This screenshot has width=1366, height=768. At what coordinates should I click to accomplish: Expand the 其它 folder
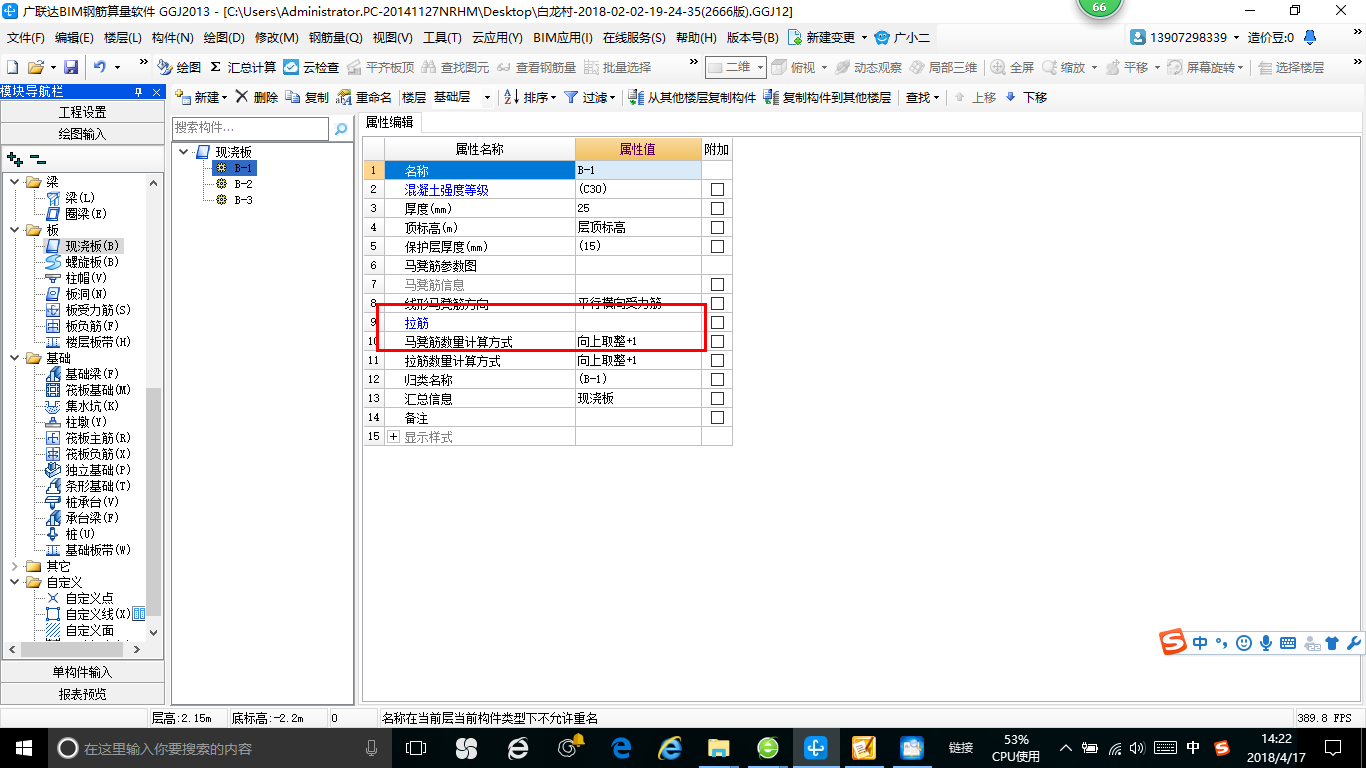(14, 566)
